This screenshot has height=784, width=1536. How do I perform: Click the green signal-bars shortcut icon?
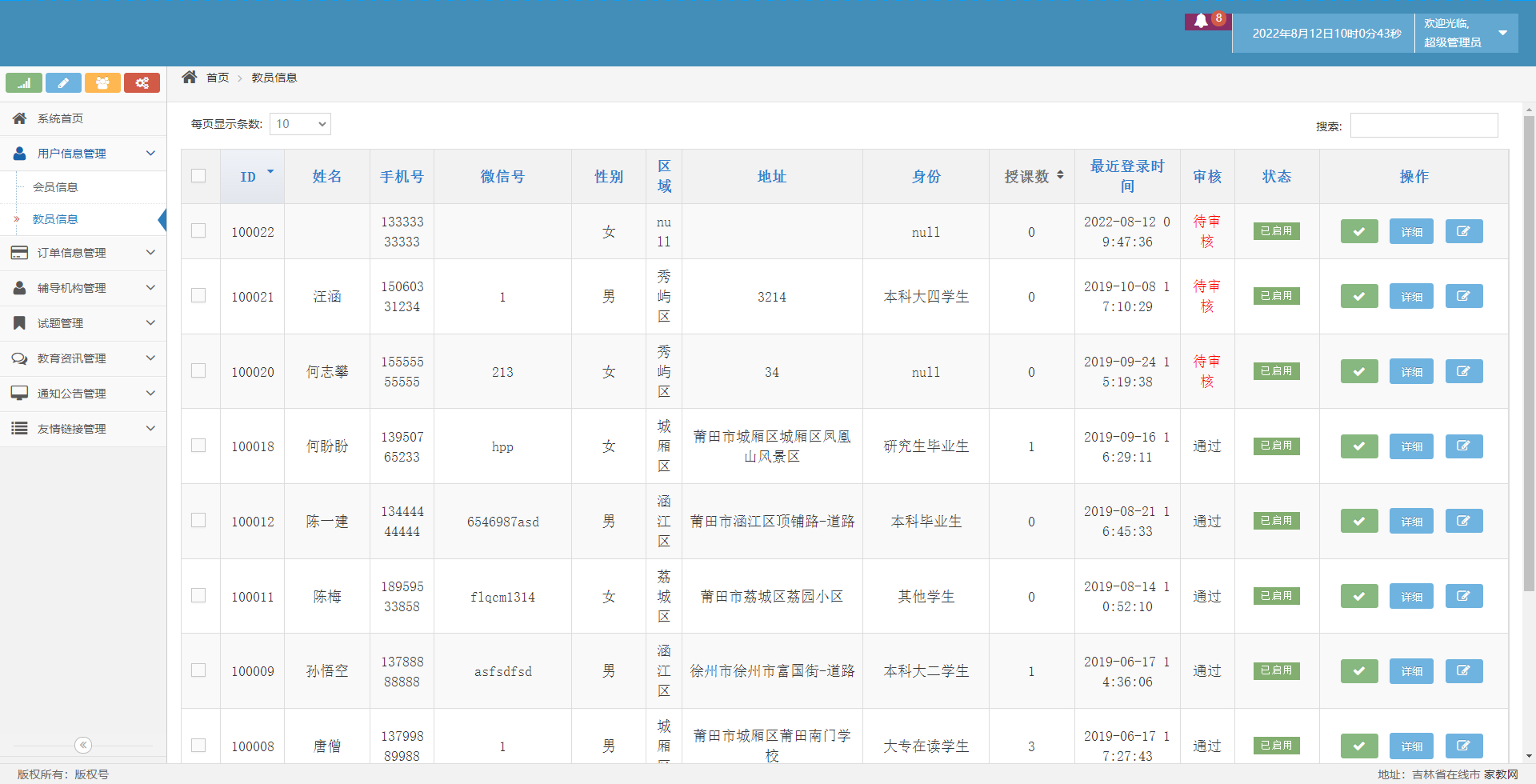pyautogui.click(x=24, y=83)
